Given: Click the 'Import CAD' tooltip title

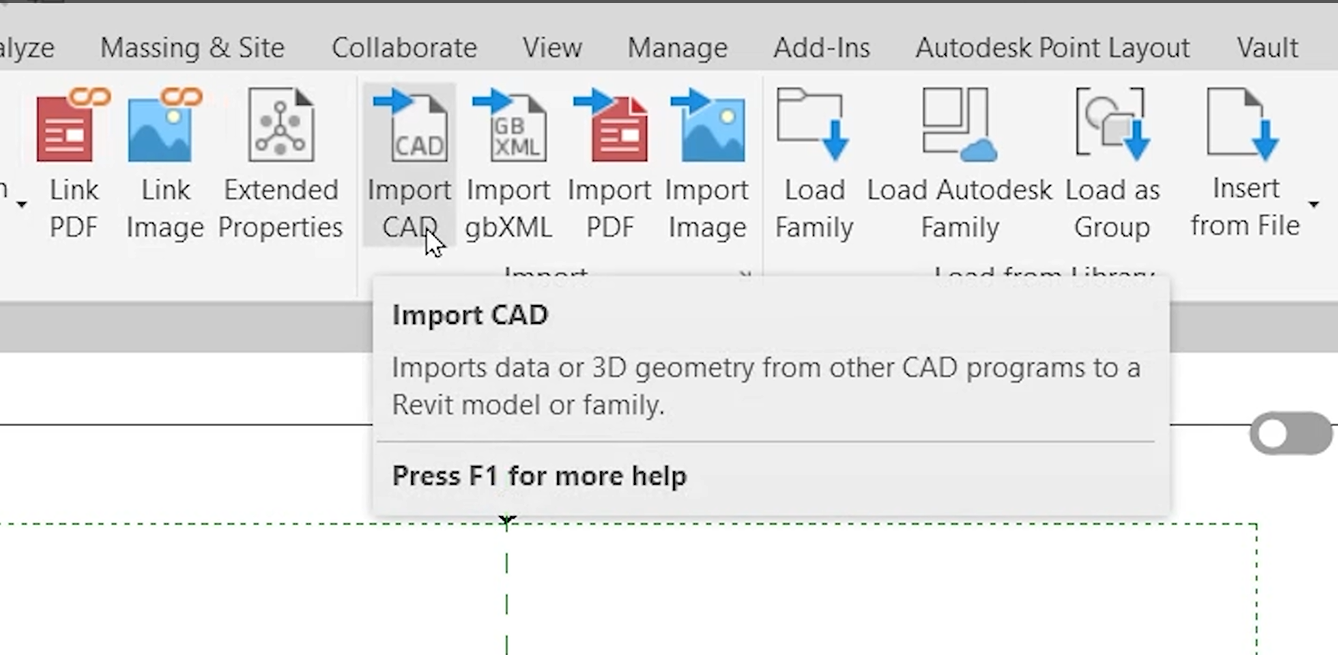Looking at the screenshot, I should [470, 315].
